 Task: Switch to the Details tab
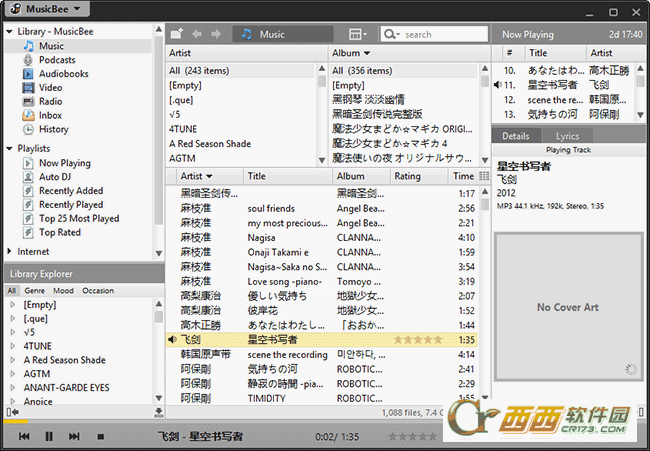(x=515, y=136)
